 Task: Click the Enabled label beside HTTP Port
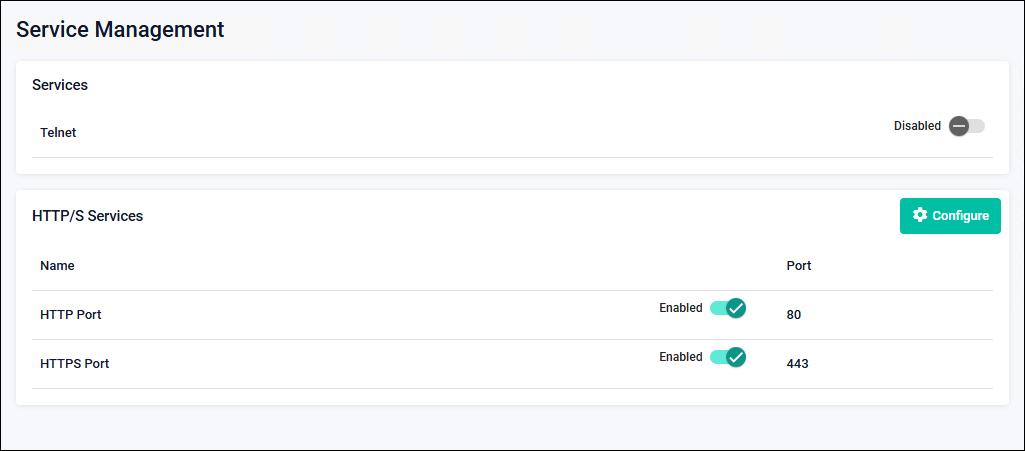click(x=680, y=308)
